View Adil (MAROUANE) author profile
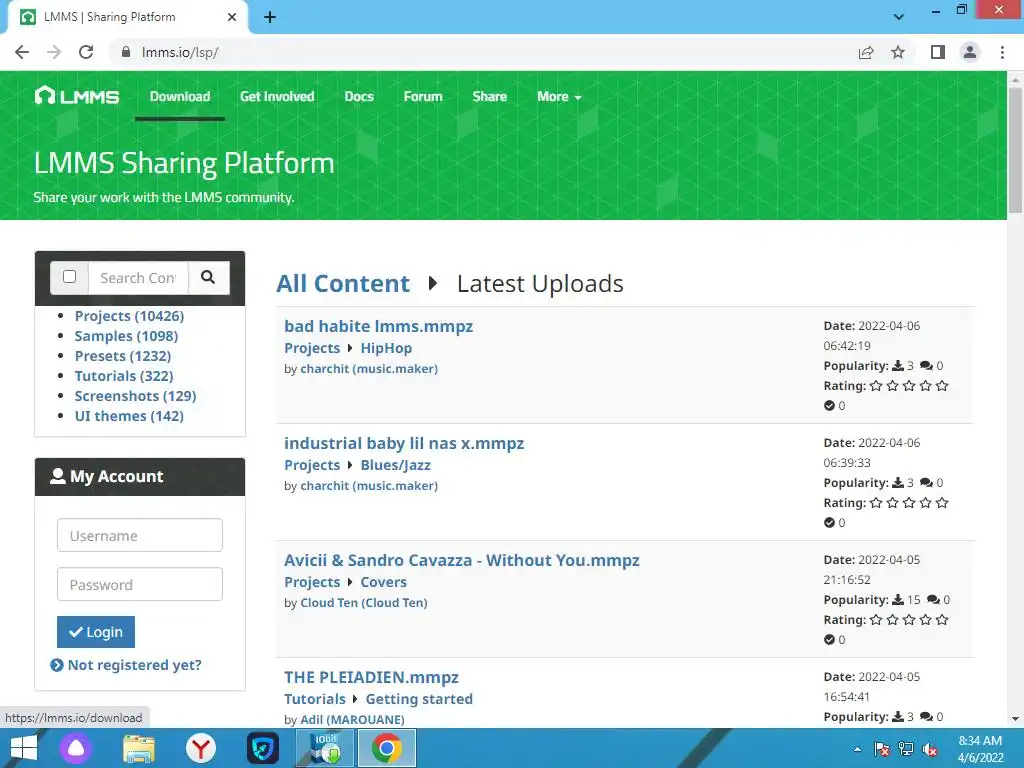The width and height of the screenshot is (1024, 768). (x=352, y=720)
